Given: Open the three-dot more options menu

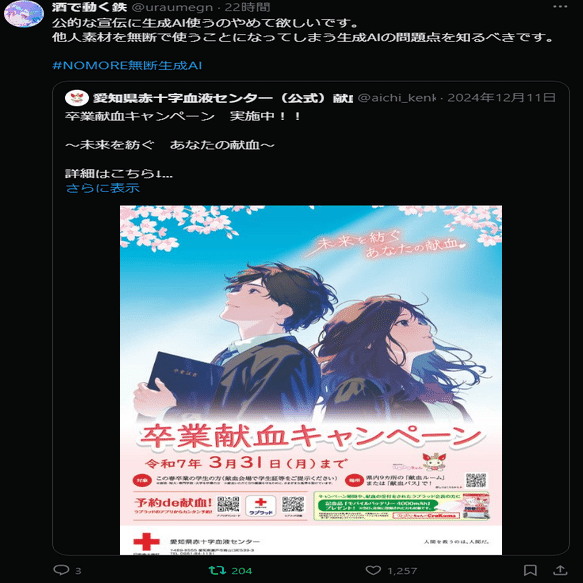Looking at the screenshot, I should (x=560, y=7).
